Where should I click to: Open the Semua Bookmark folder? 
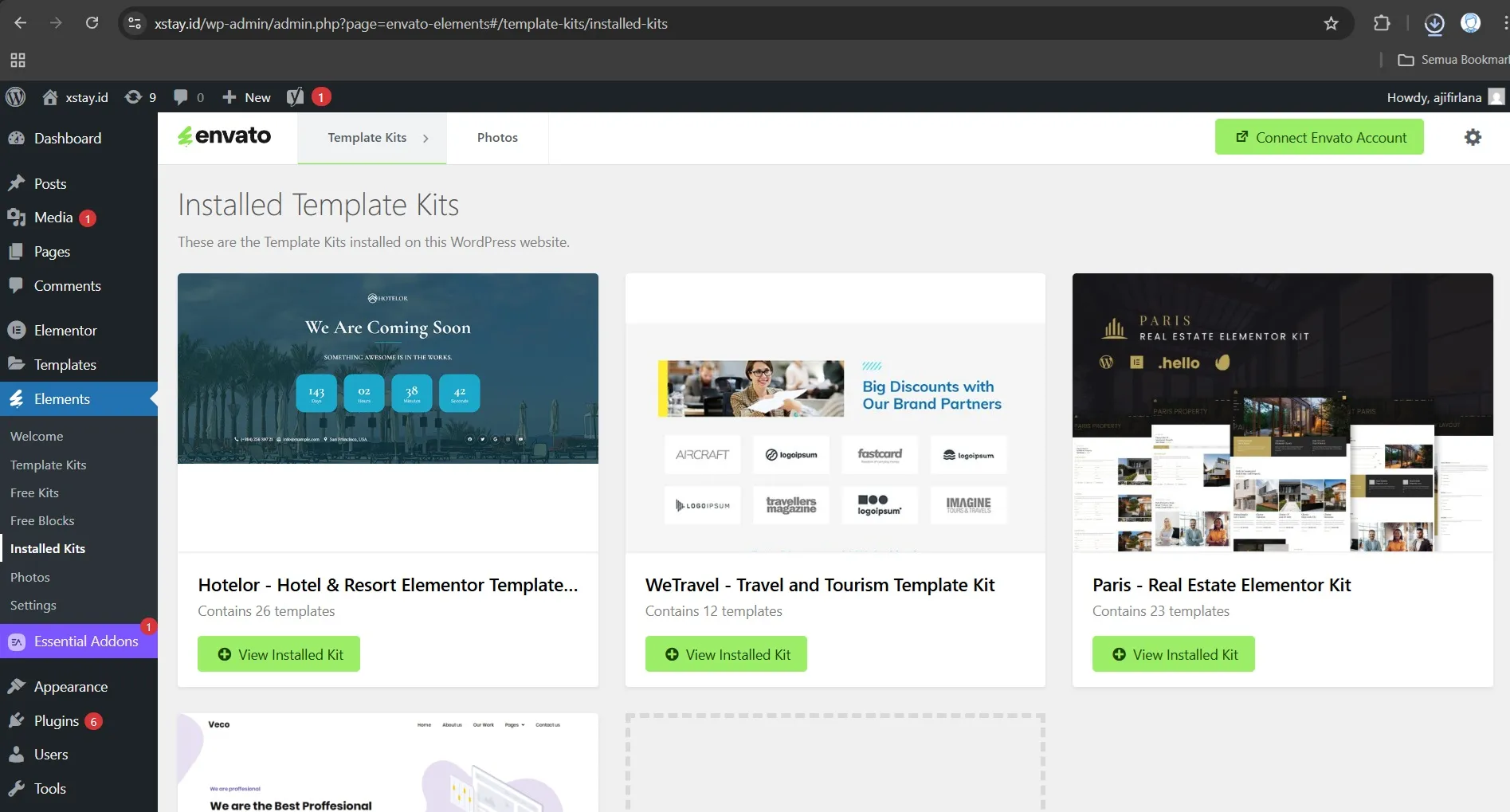[x=1453, y=60]
